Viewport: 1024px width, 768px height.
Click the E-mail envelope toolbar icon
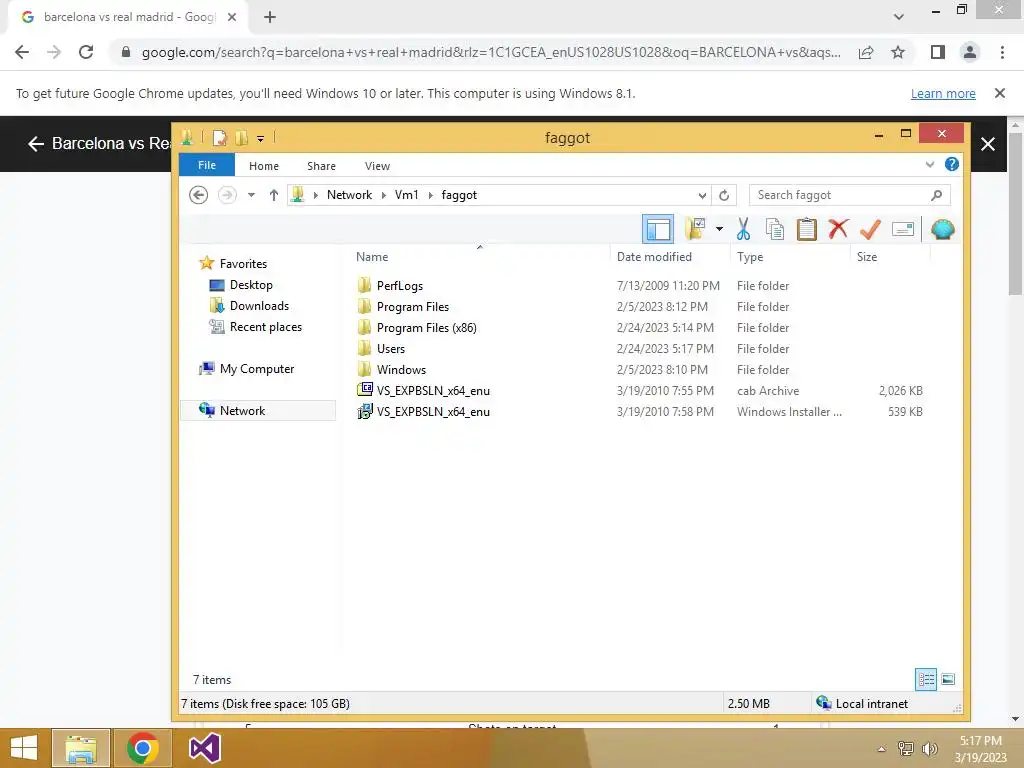pyautogui.click(x=903, y=229)
